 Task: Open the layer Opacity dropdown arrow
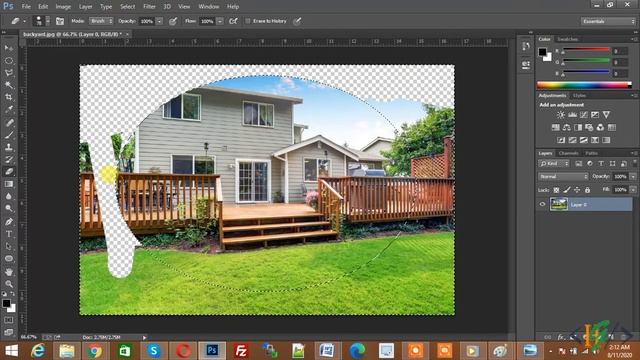pos(633,177)
